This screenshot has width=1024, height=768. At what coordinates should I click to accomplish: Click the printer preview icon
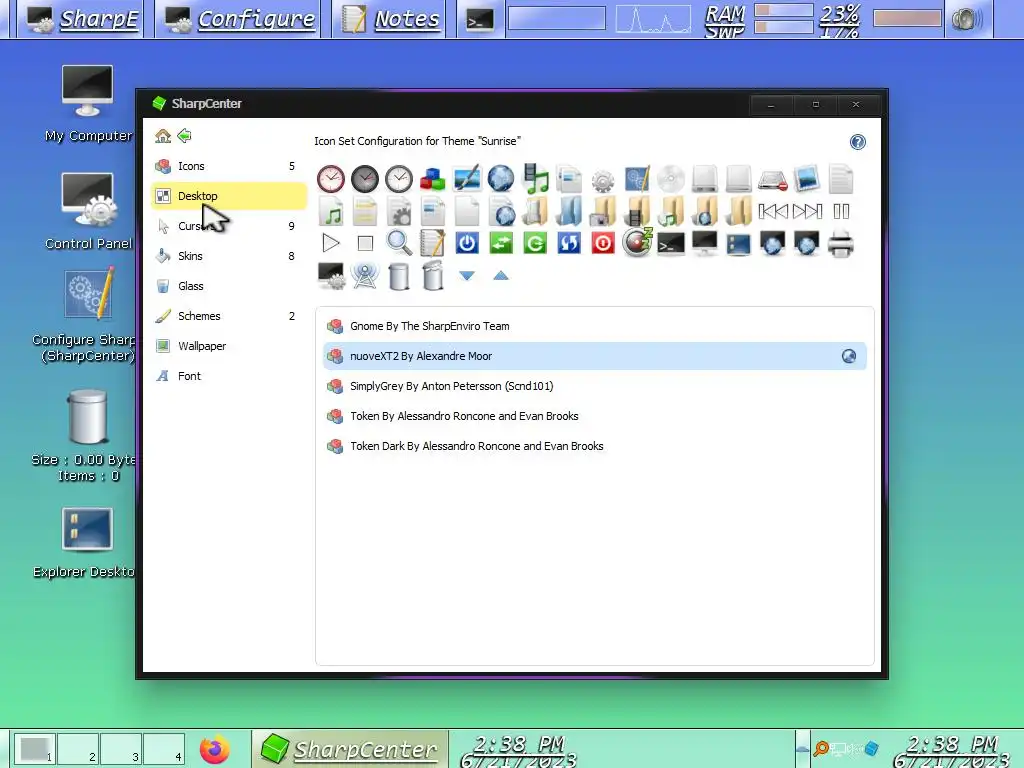click(x=840, y=244)
